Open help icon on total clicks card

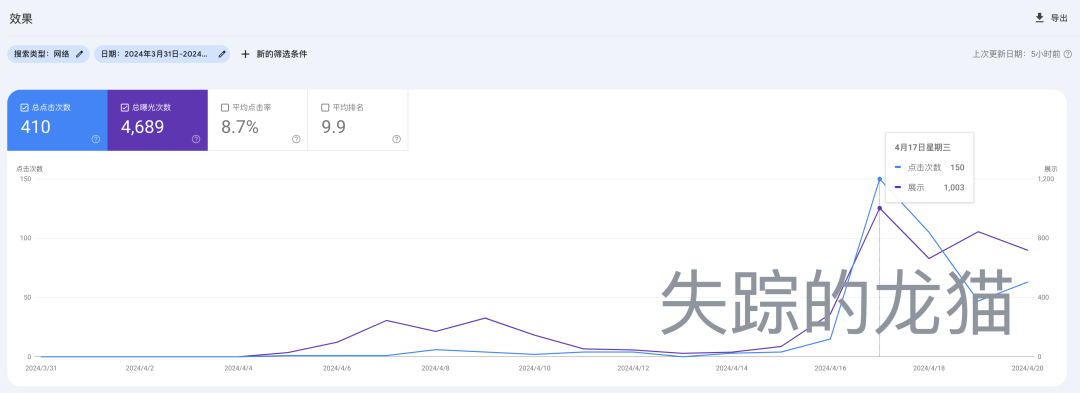[x=96, y=139]
